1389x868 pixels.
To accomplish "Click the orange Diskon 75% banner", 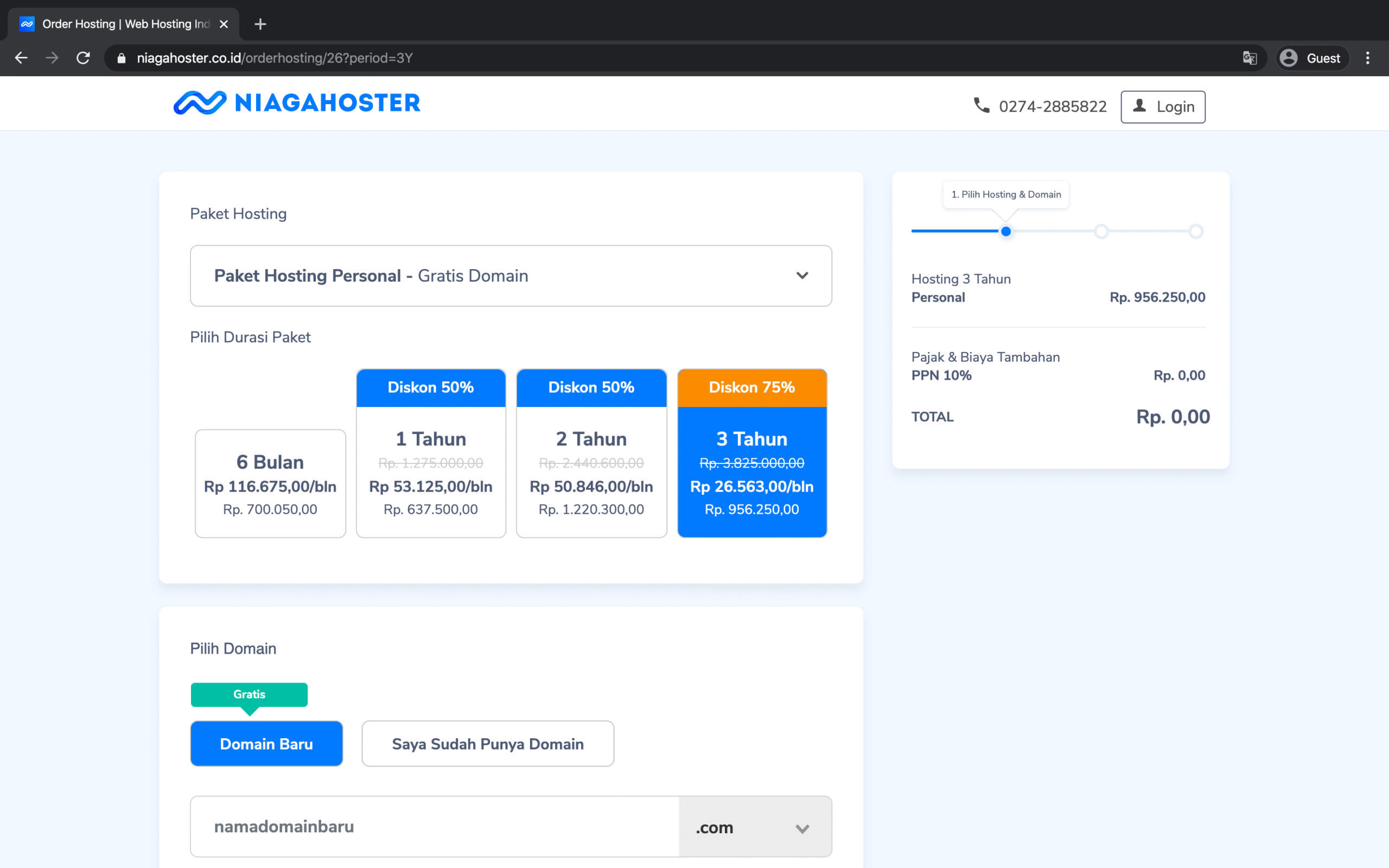I will [752, 387].
